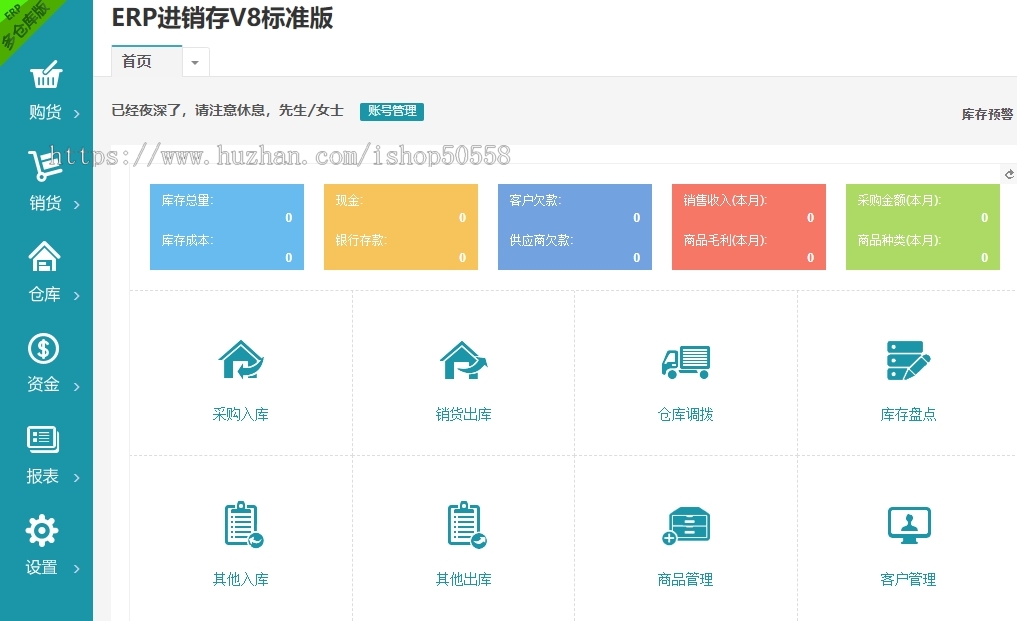The image size is (1017, 621).
Task: Open the 采购入库 text link
Action: [241, 414]
